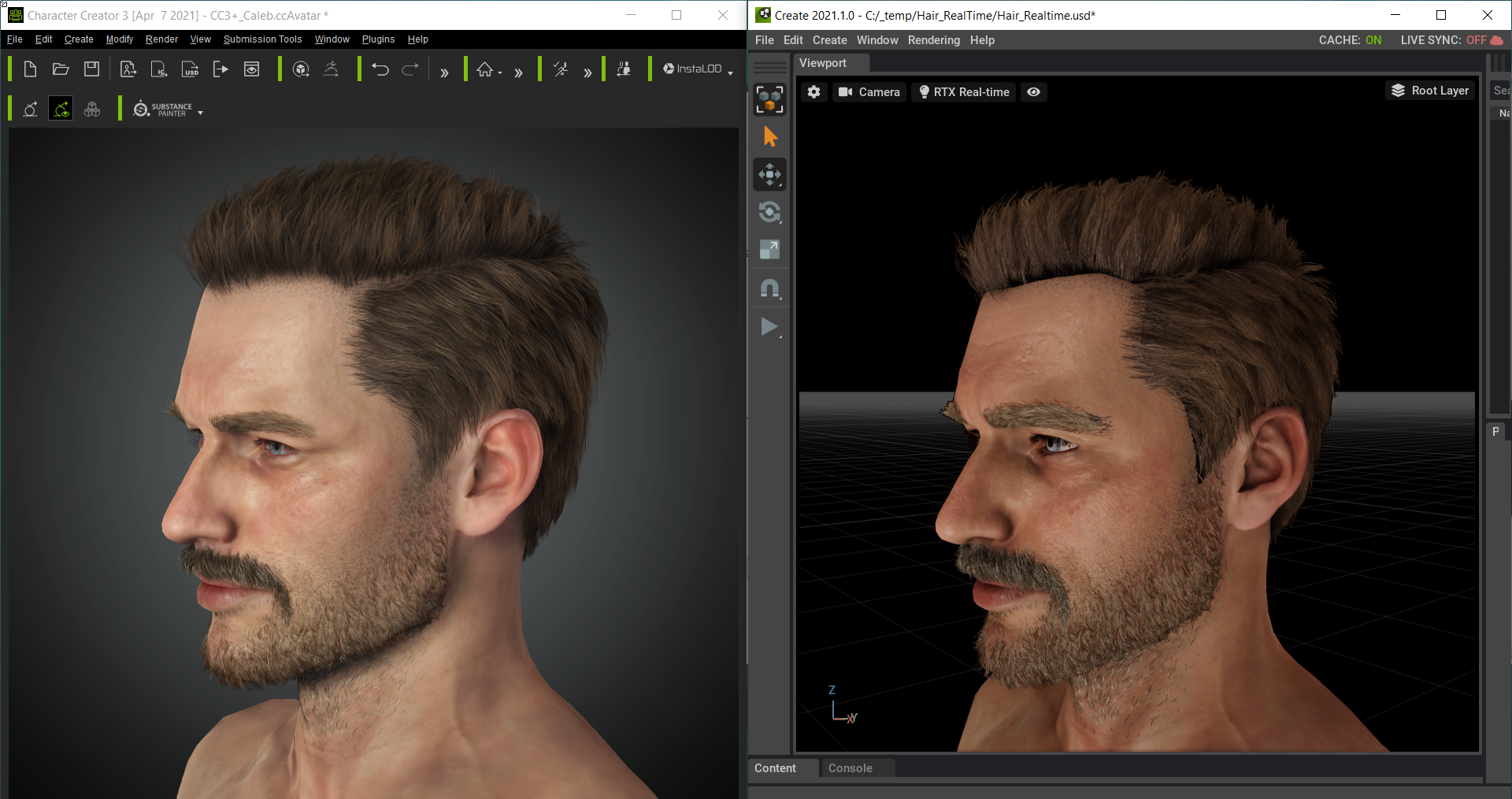Click the rotate light icon in second toolbar row
This screenshot has height=799, width=1512.
[30, 109]
